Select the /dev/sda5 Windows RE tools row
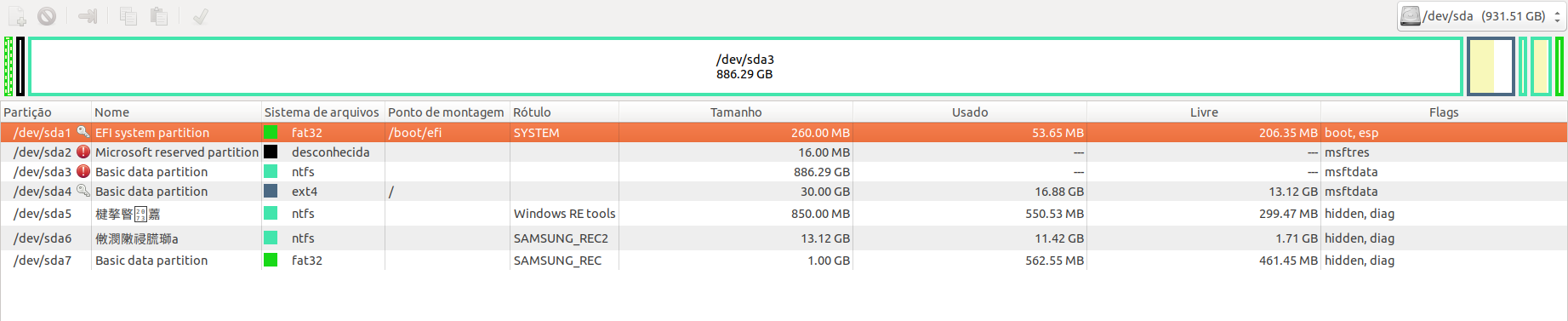1568x321 pixels. pyautogui.click(x=784, y=214)
